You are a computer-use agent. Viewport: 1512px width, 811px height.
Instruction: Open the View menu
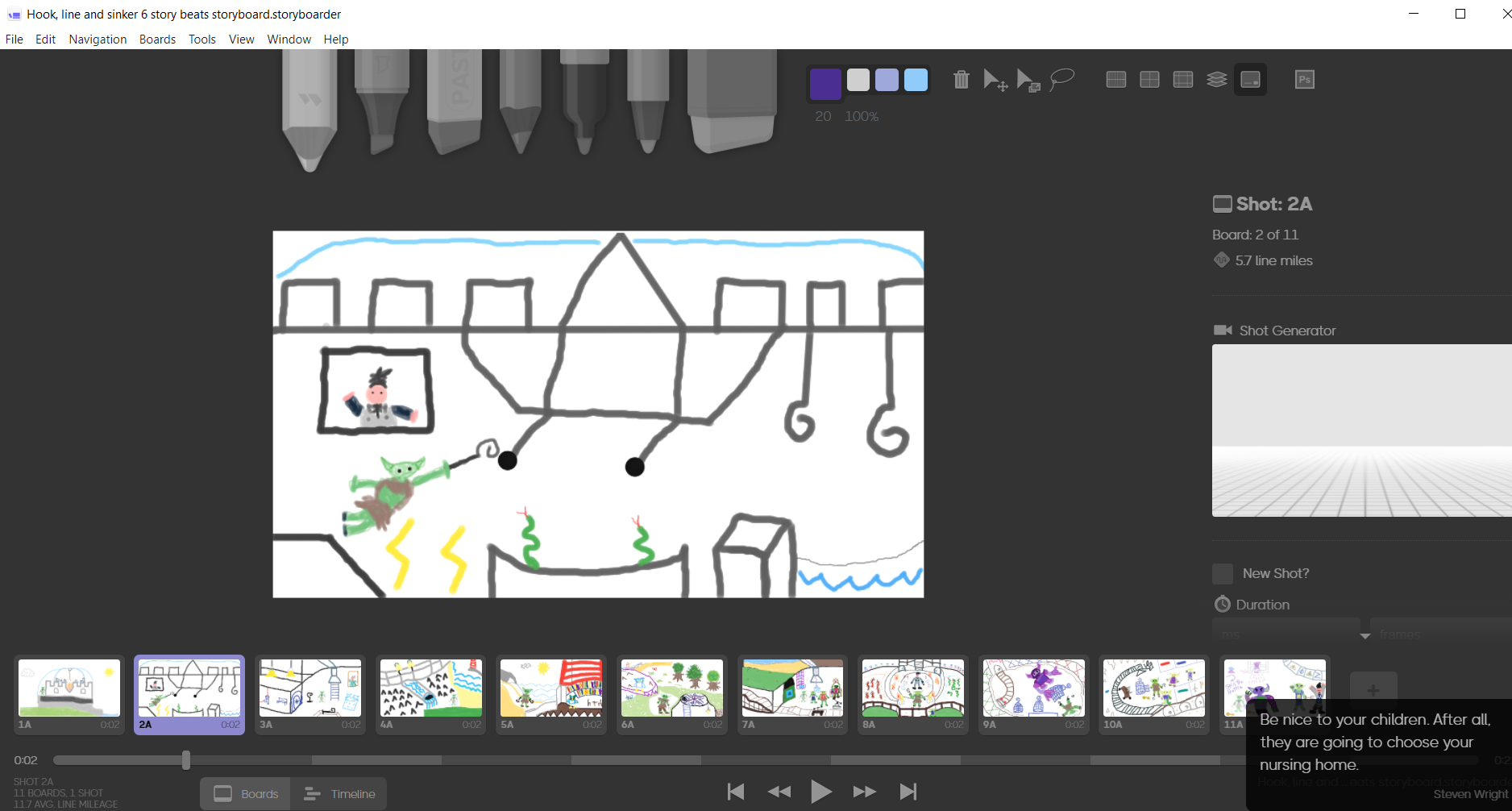coord(241,39)
